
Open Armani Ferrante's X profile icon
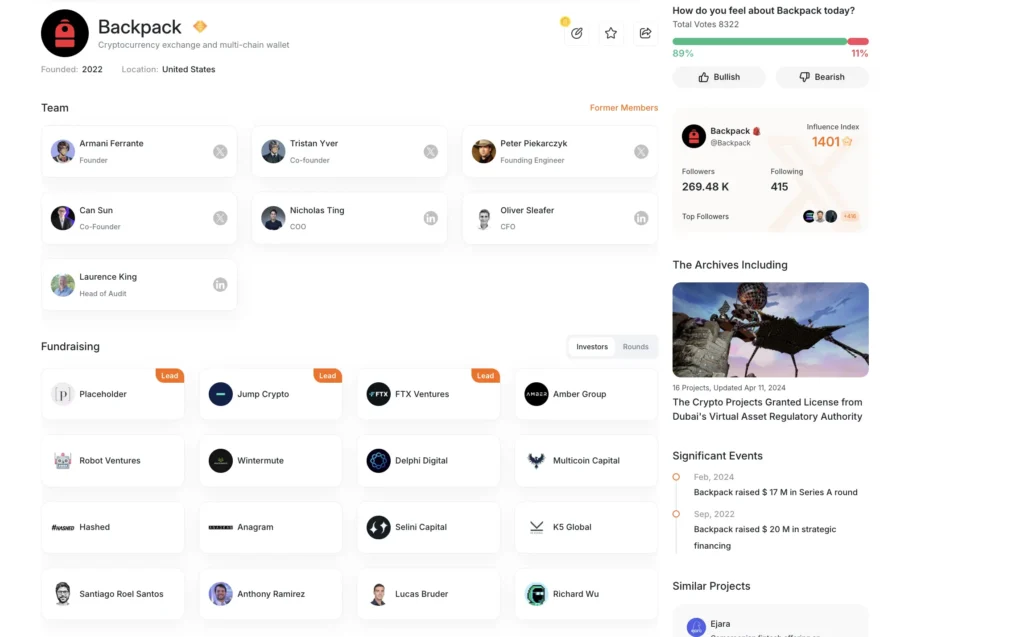[220, 152]
